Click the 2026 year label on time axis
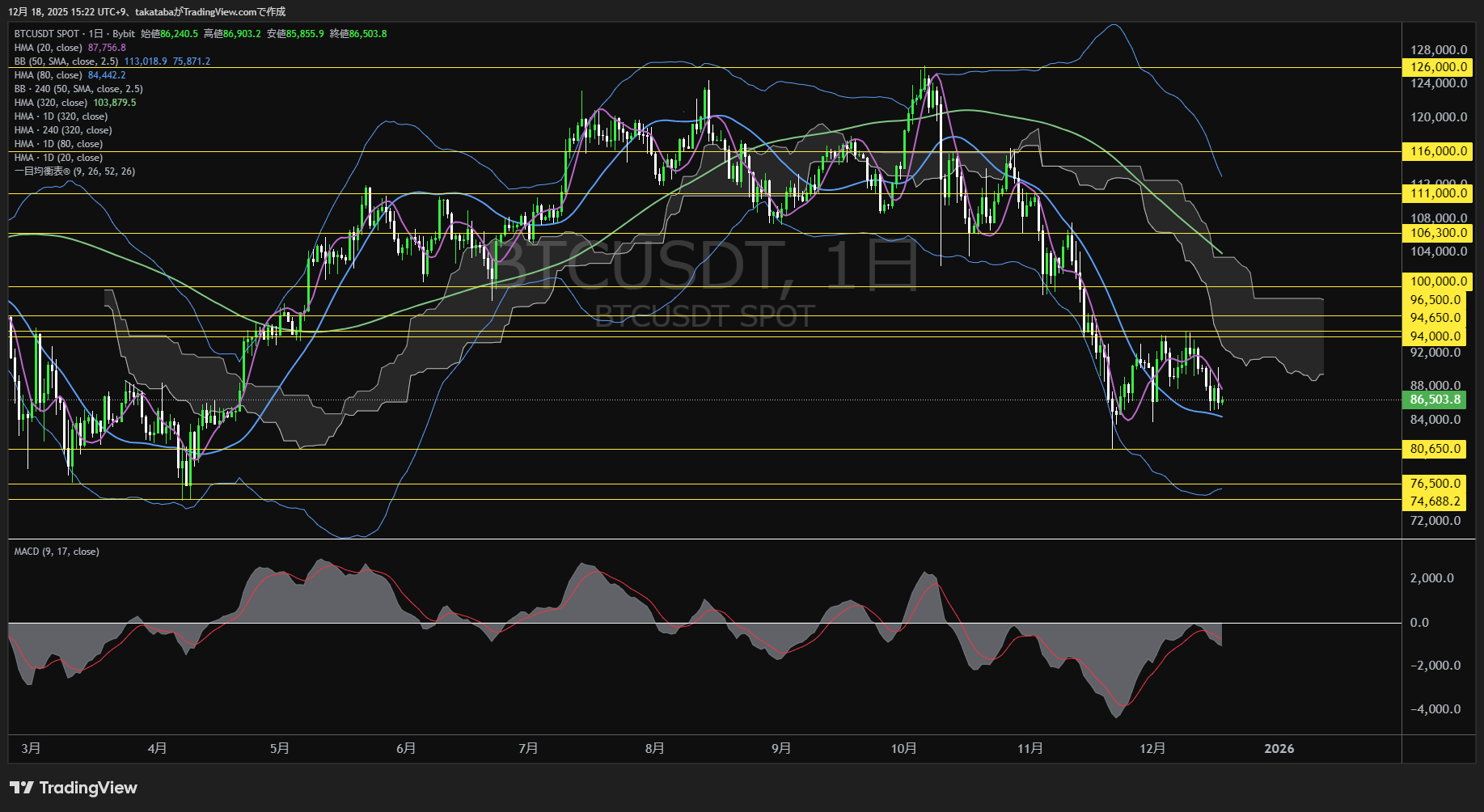1484x812 pixels. pyautogui.click(x=1279, y=749)
